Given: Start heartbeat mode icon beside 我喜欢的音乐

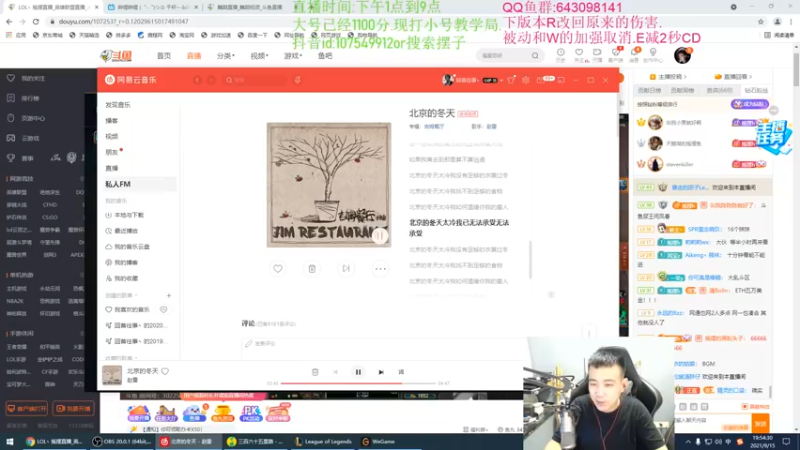Looking at the screenshot, I should pyautogui.click(x=163, y=310).
